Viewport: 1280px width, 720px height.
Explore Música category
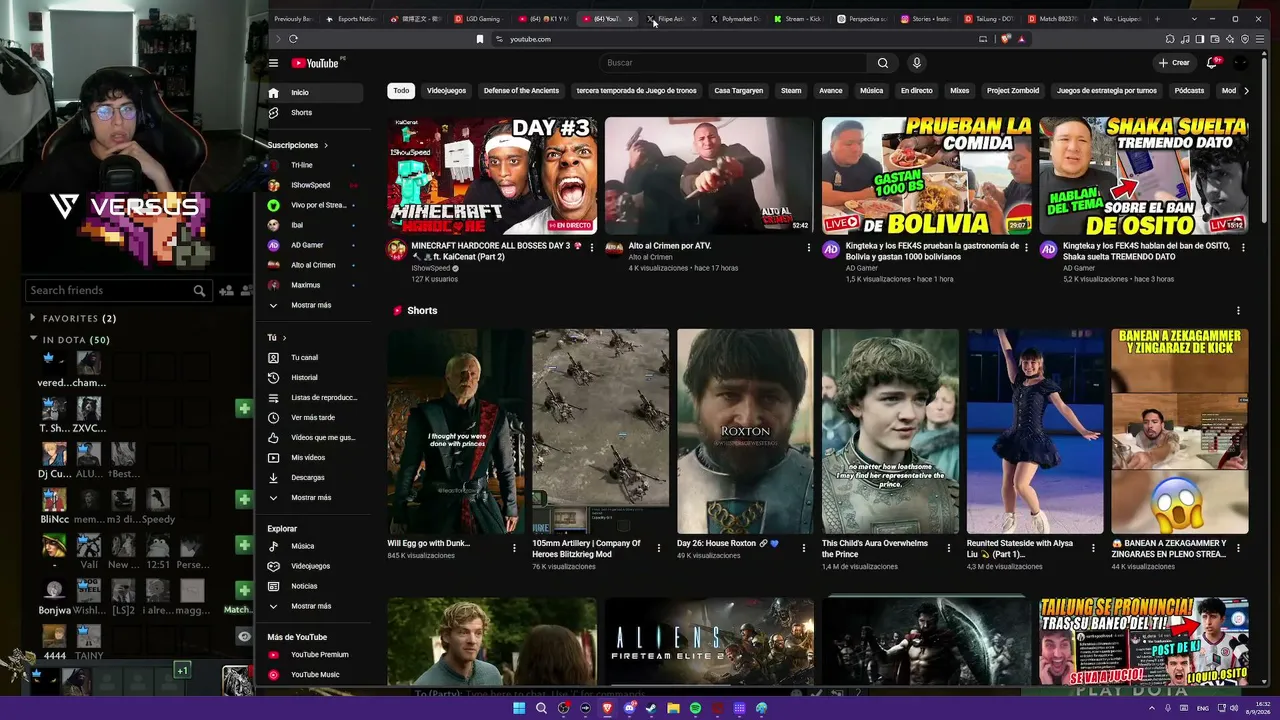(x=314, y=547)
